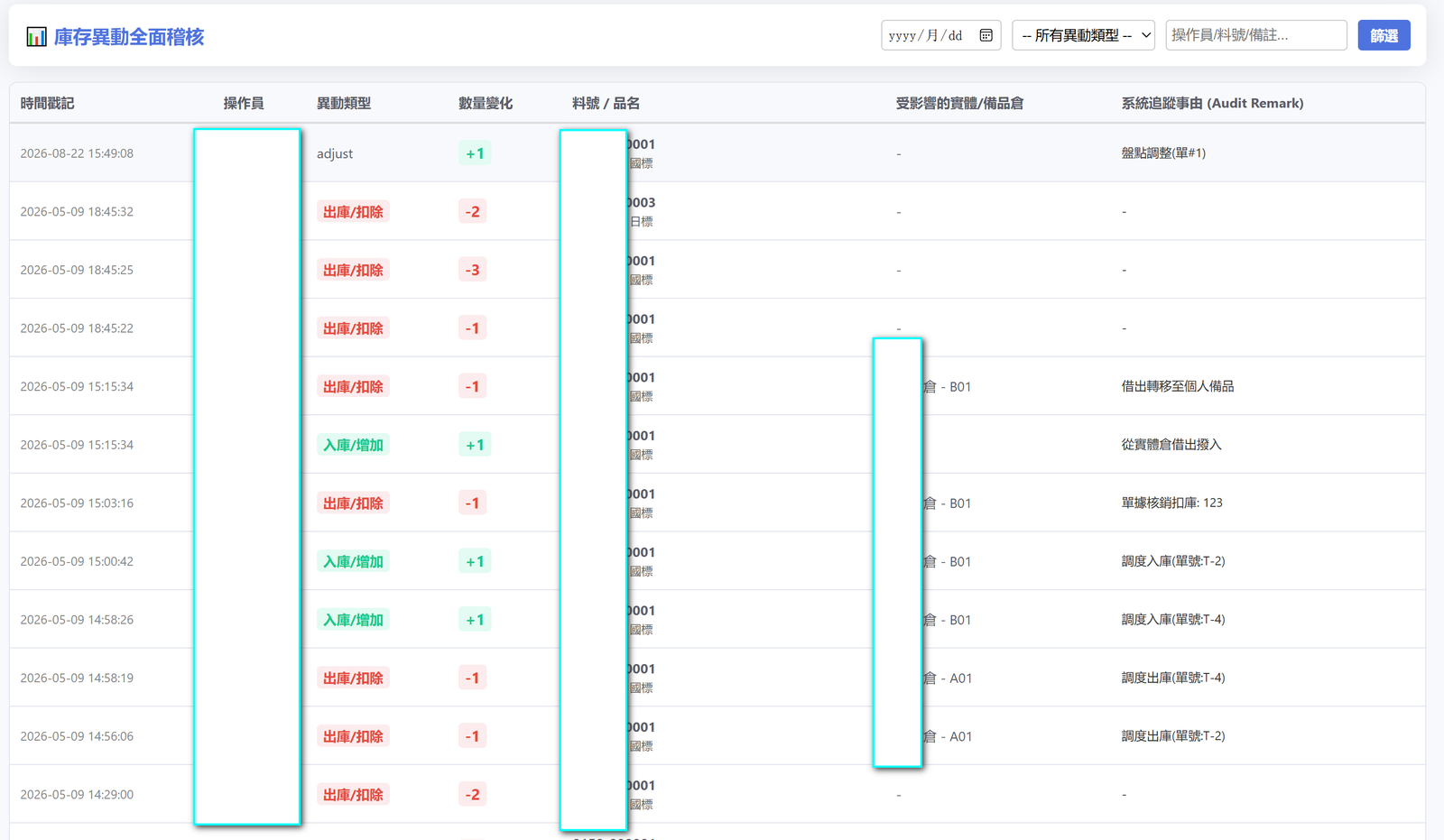This screenshot has height=840, width=1444.
Task: Click the 從實體倉借出撥入 remark
Action: coord(1171,445)
